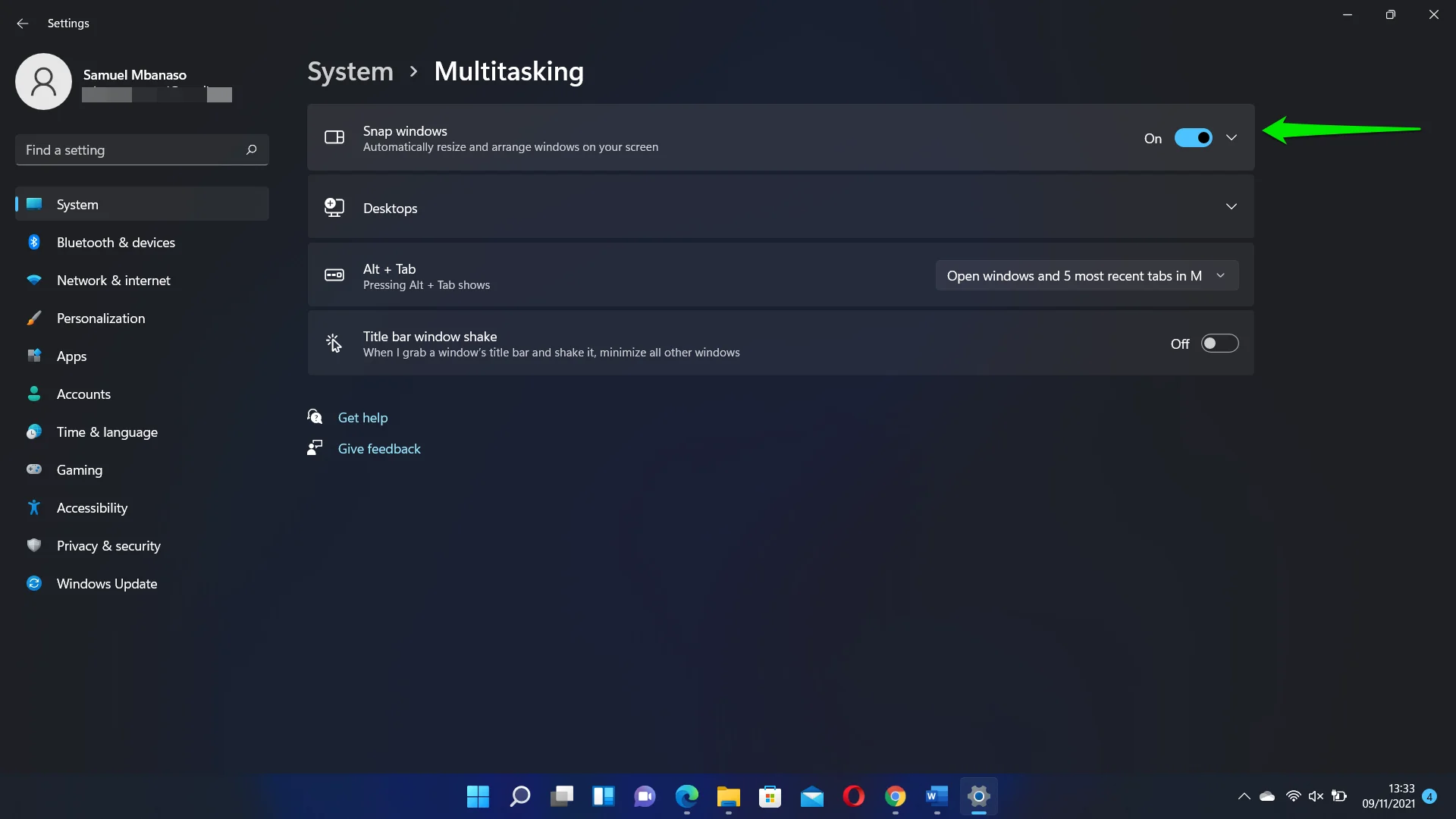Open Privacy & security settings
Screen dimensions: 1456x819
point(109,544)
